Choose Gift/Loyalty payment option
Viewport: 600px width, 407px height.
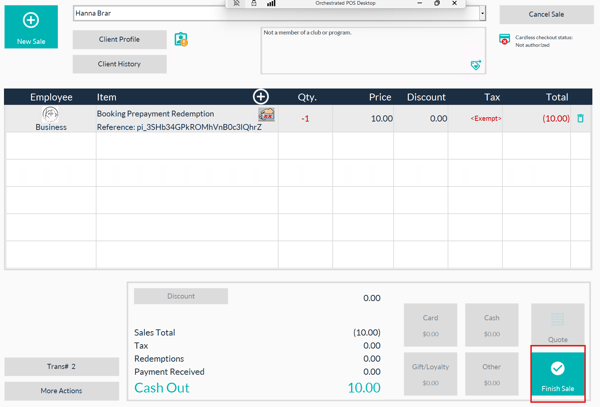[430, 374]
